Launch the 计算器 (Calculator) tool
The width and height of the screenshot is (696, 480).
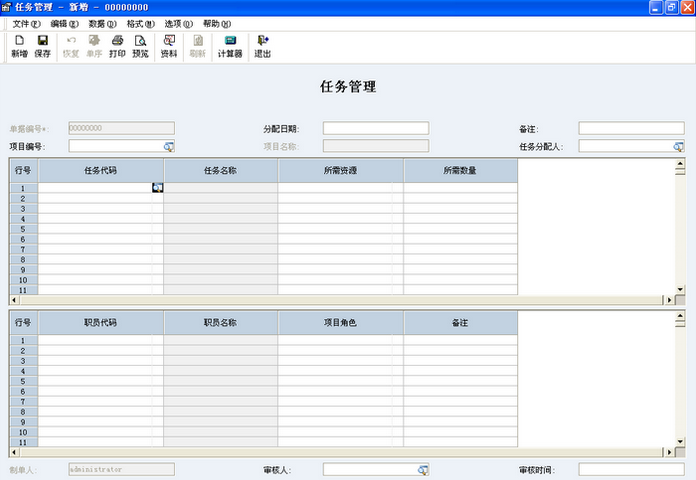click(x=230, y=46)
